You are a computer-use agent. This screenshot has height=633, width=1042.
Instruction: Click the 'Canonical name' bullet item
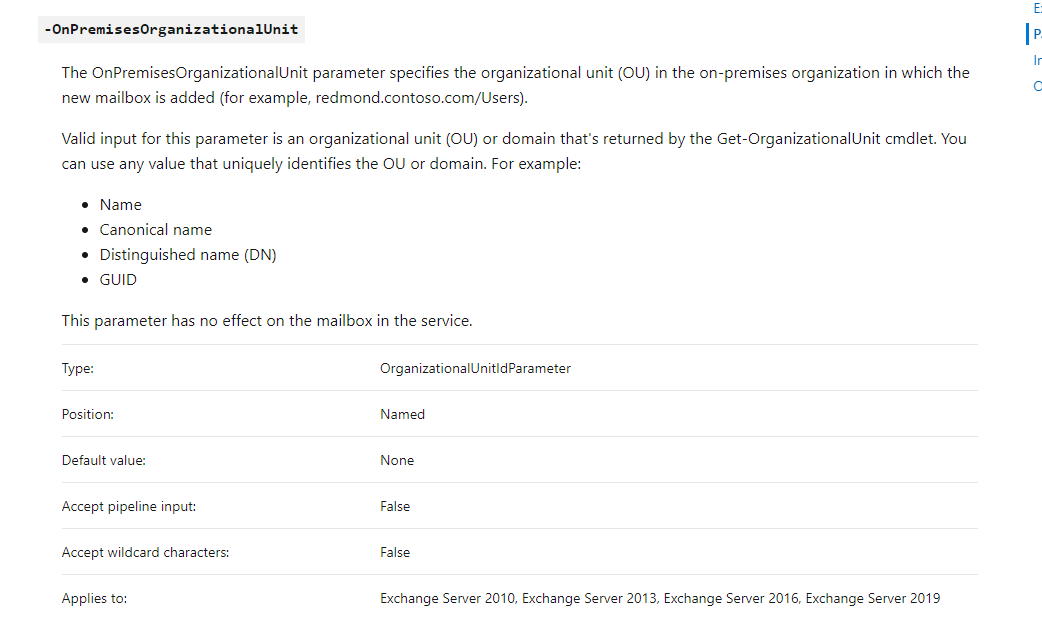[156, 230]
